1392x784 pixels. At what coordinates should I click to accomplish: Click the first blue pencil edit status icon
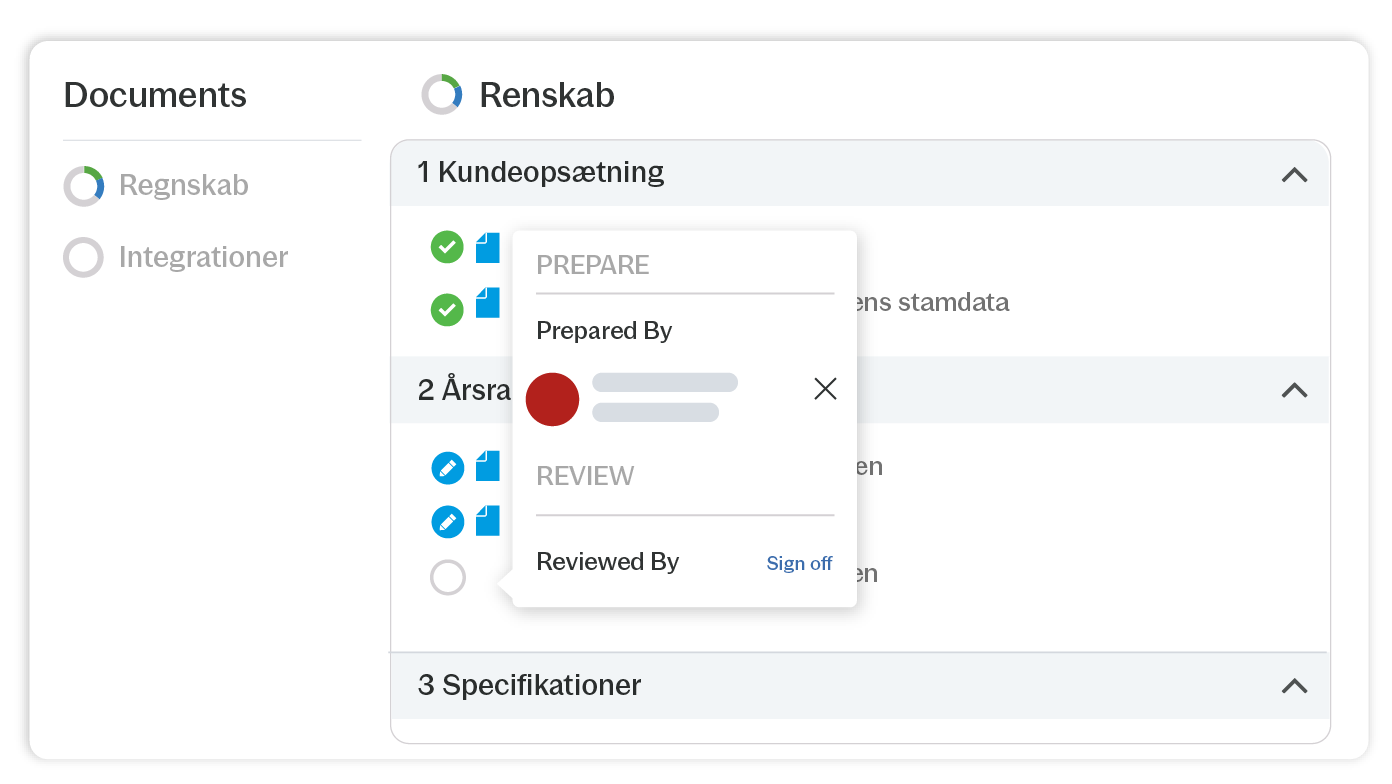[x=447, y=467]
